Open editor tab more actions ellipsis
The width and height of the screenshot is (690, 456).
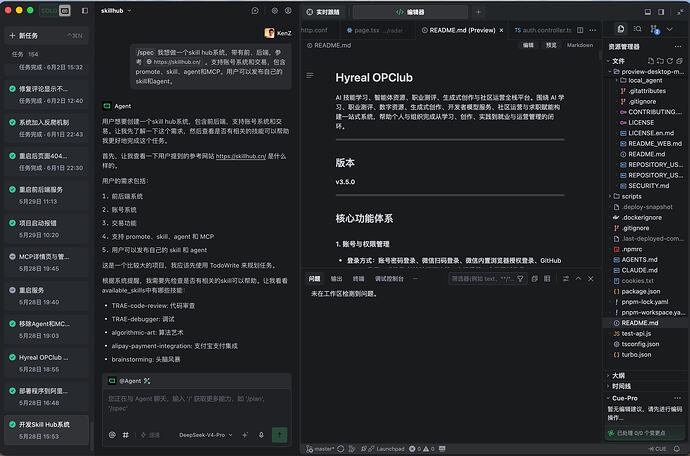point(593,30)
